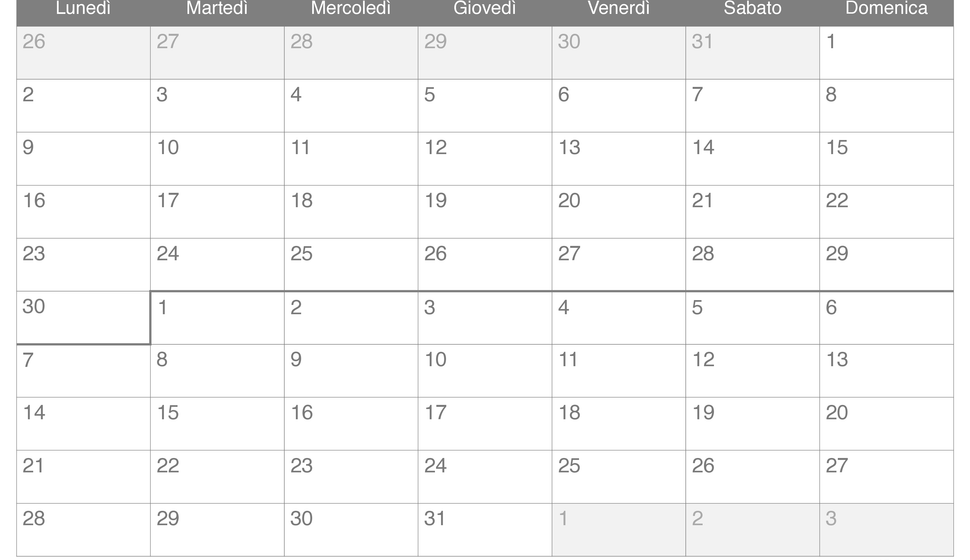Viewport: 970px width, 560px height.
Task: Select day 30 in the Lunedì column
Action: coord(83,318)
